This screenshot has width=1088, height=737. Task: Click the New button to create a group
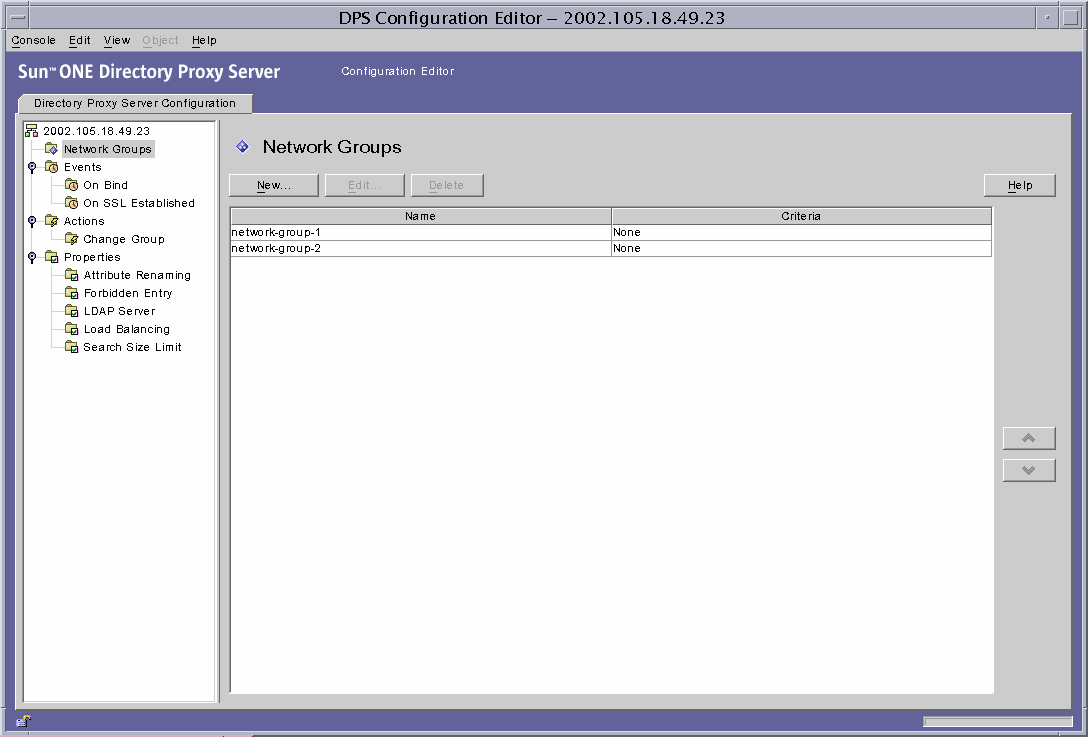click(x=273, y=185)
